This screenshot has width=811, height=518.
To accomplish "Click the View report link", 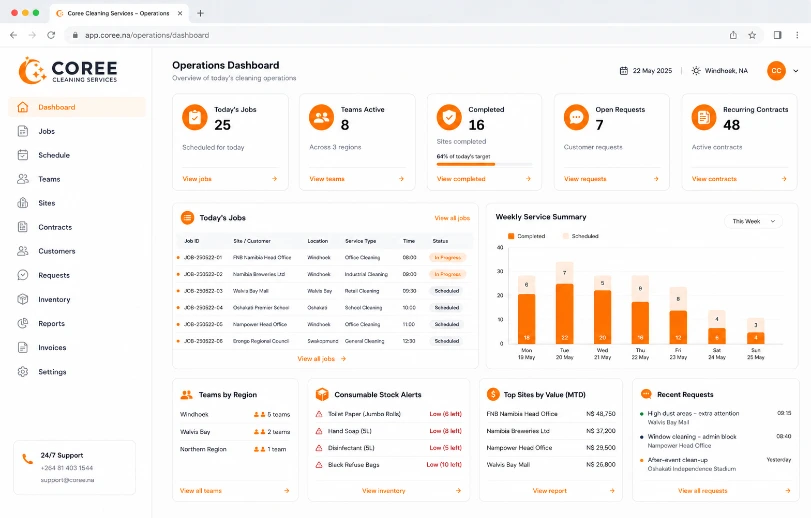I will [x=550, y=491].
